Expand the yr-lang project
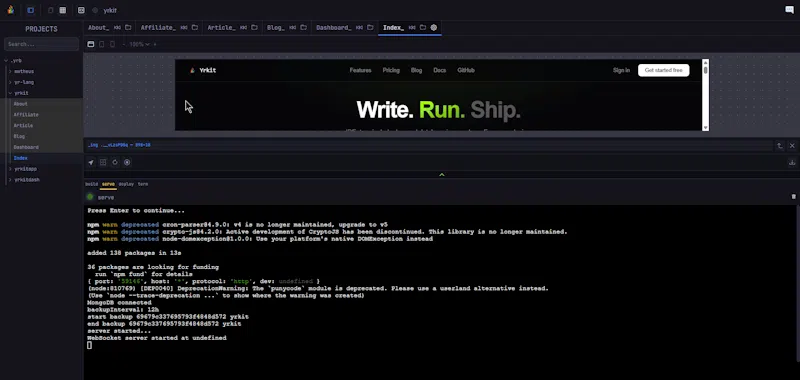 click(x=10, y=82)
